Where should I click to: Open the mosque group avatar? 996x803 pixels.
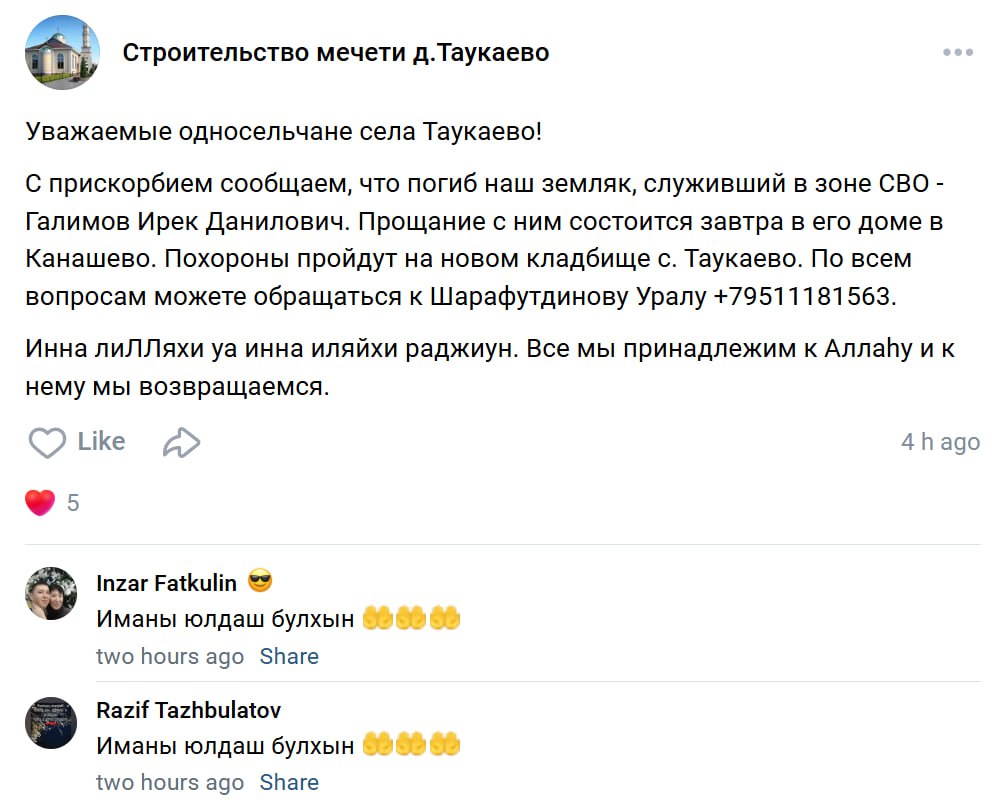[62, 53]
